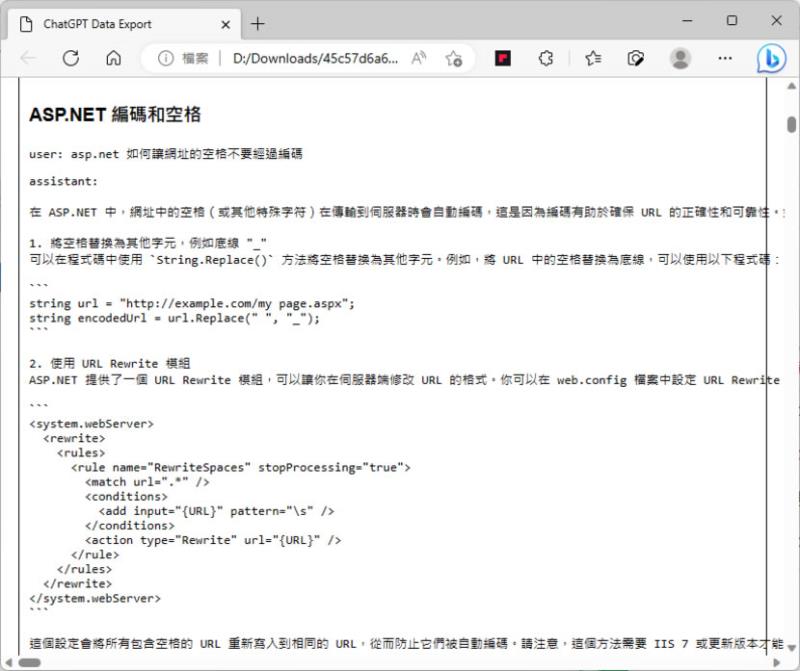The image size is (800, 671).
Task: Open the Bing chat sidebar button
Action: tap(771, 59)
